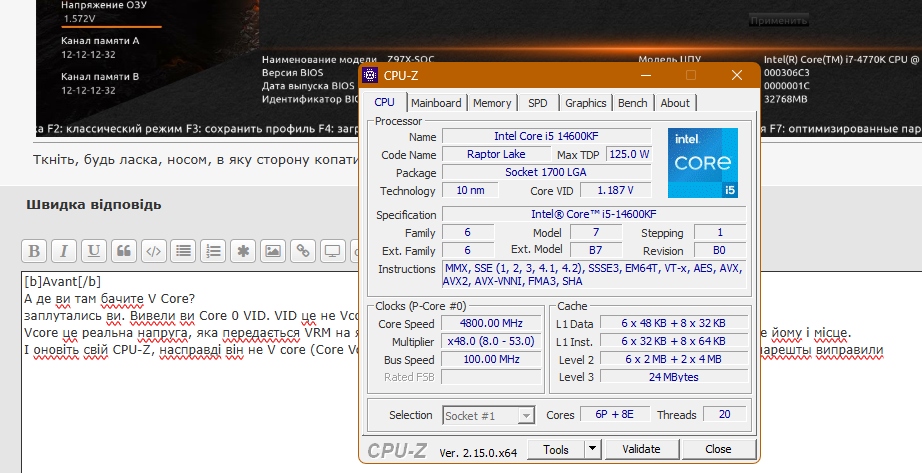Click the CPU Name field Intel Core i5 14600KF
Viewport: 922px width, 473px height.
pos(546,136)
